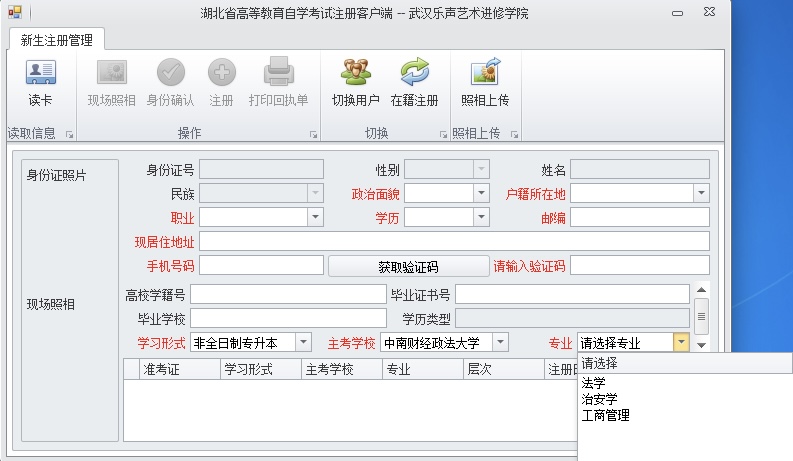The width and height of the screenshot is (793, 461).
Task: Switch to the 新生注册管理 tab
Action: coord(57,40)
